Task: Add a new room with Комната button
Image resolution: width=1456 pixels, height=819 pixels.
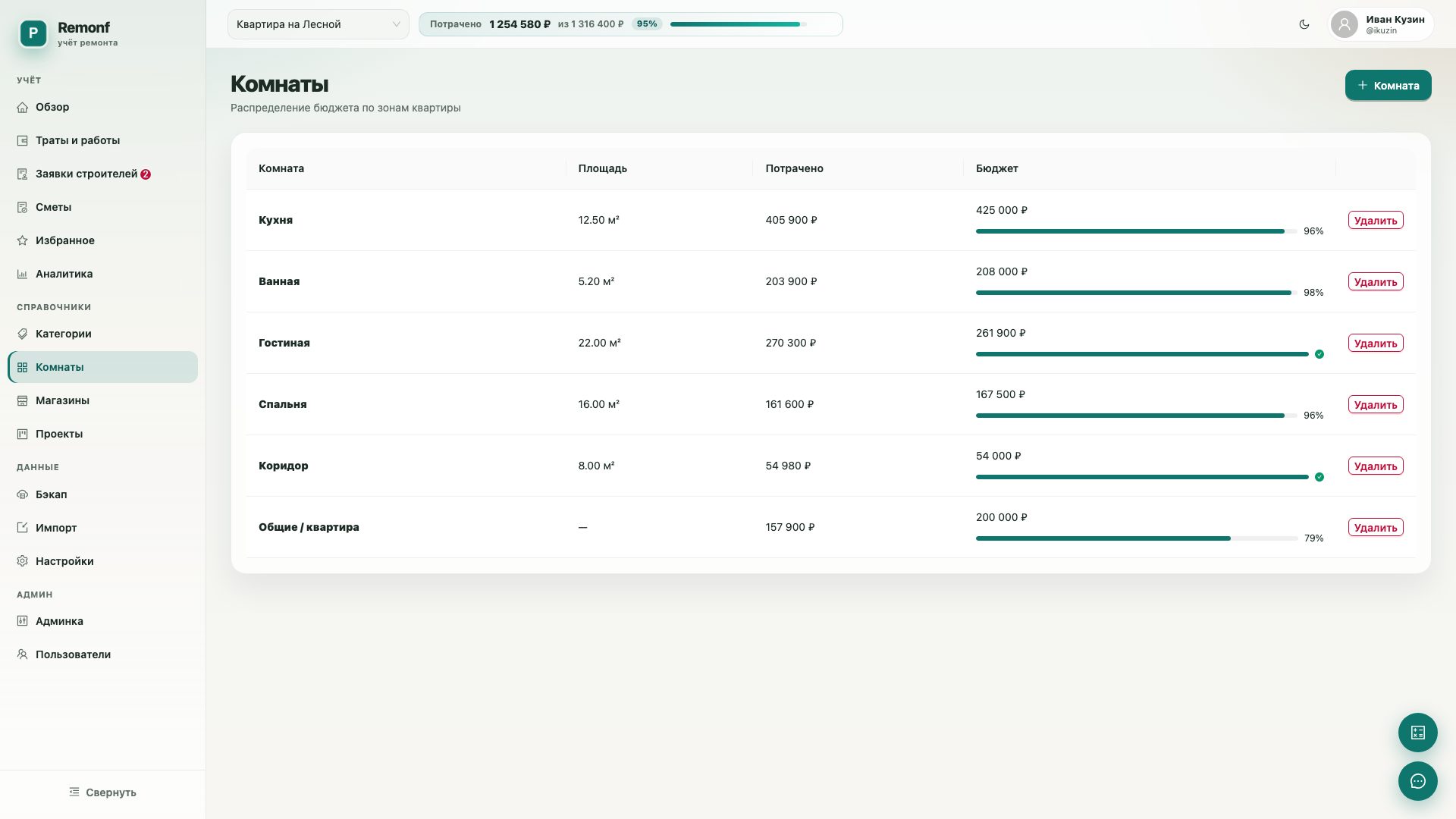Action: click(x=1388, y=85)
